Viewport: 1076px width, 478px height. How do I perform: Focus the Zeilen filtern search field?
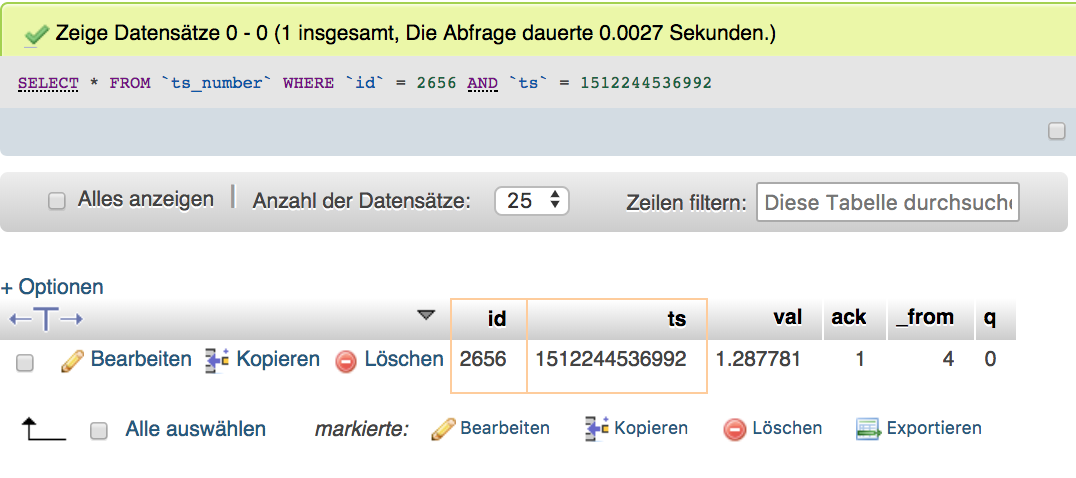887,202
